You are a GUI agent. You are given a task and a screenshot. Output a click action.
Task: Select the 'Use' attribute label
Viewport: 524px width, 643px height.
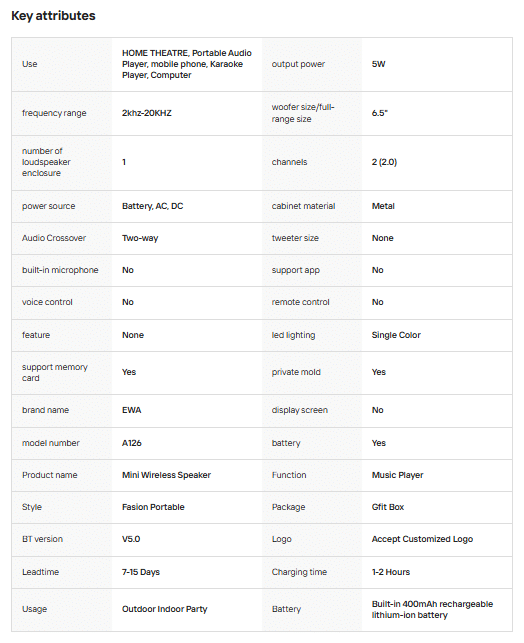tap(30, 64)
